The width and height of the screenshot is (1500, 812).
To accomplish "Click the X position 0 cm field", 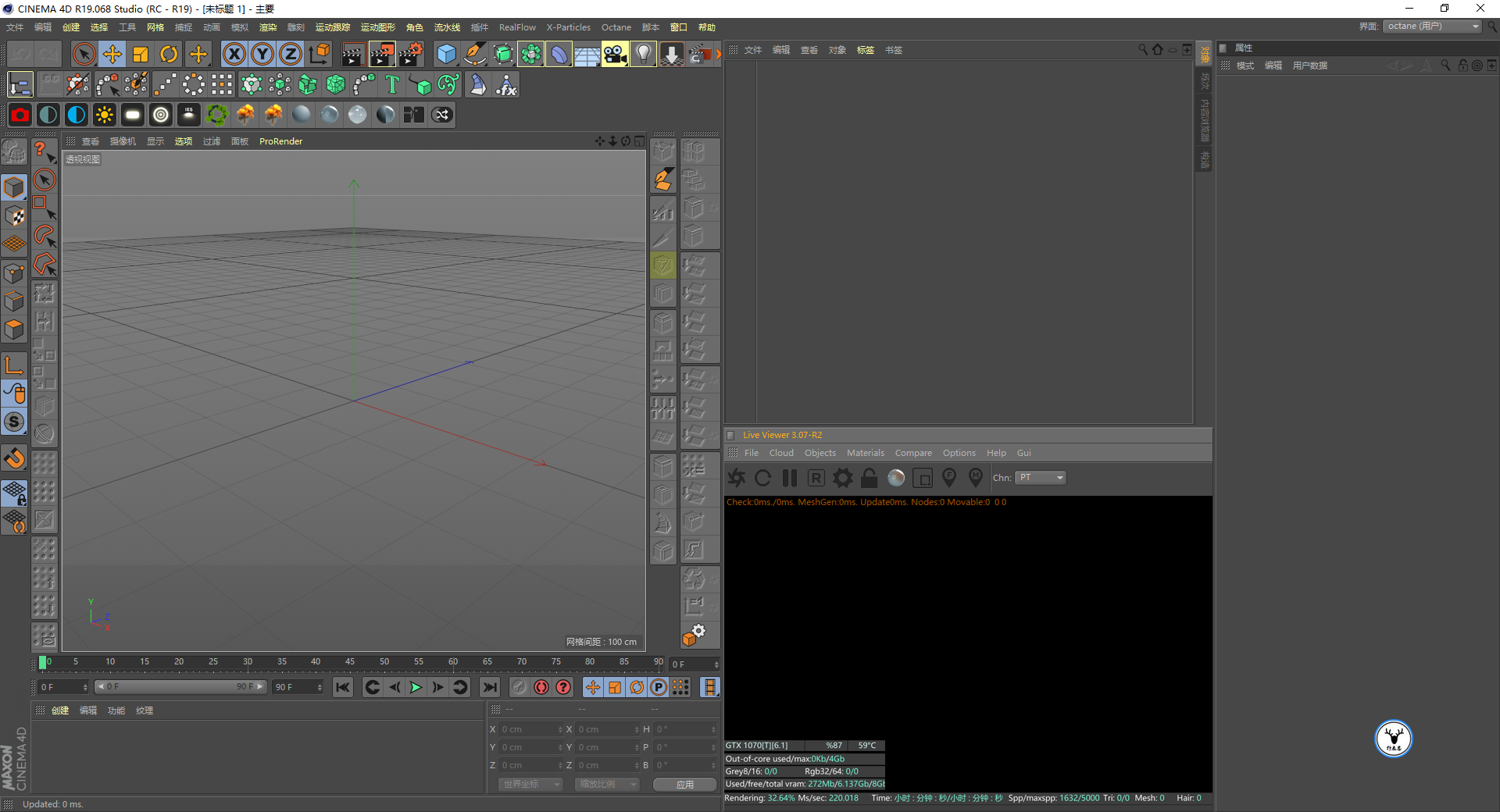I will pyautogui.click(x=530, y=729).
